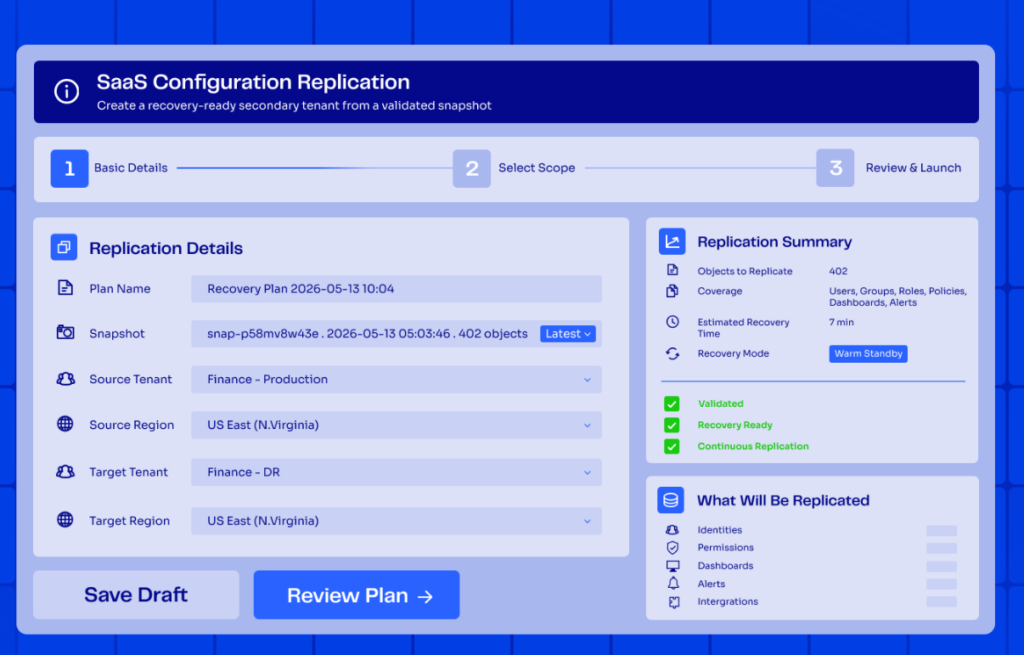Image resolution: width=1024 pixels, height=655 pixels.
Task: Toggle the Permissions replication switch
Action: coord(942,548)
